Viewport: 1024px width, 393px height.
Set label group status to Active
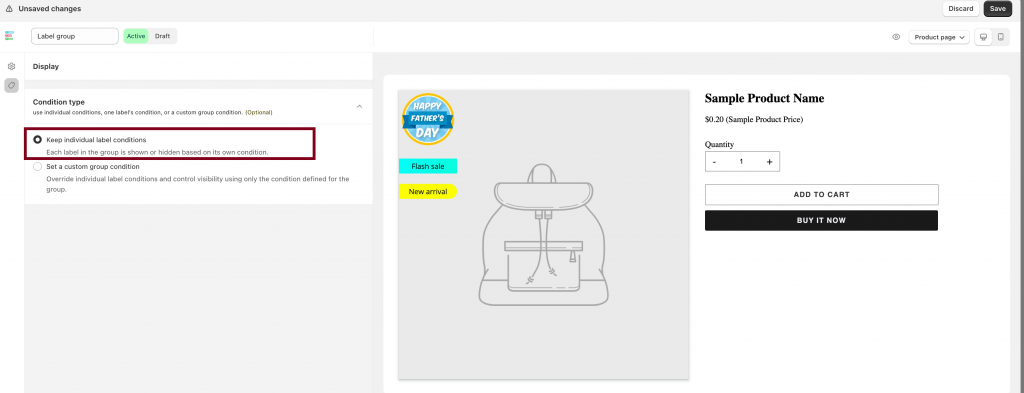(136, 36)
